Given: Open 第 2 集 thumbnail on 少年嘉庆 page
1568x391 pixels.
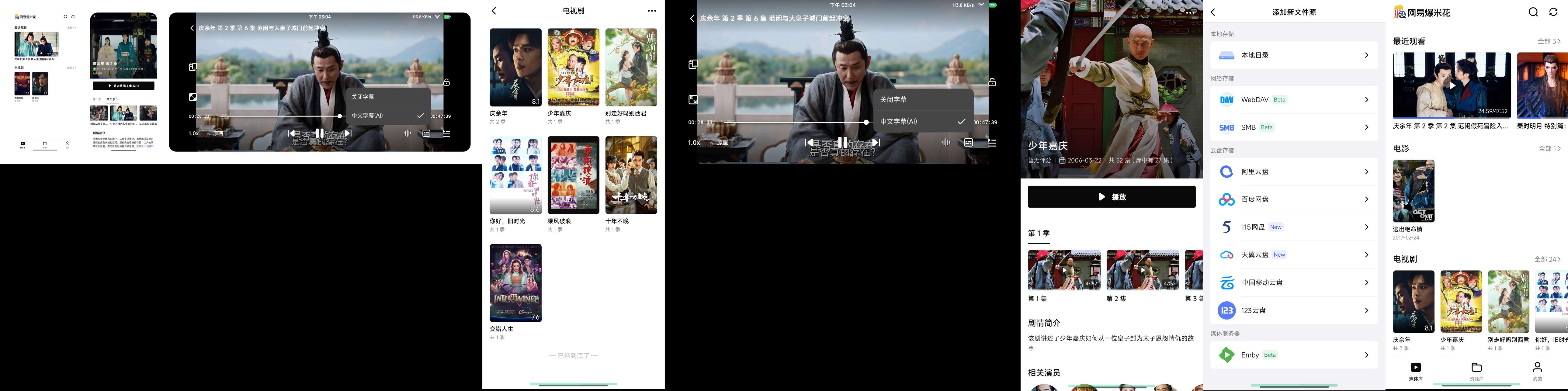Looking at the screenshot, I should [x=1143, y=270].
